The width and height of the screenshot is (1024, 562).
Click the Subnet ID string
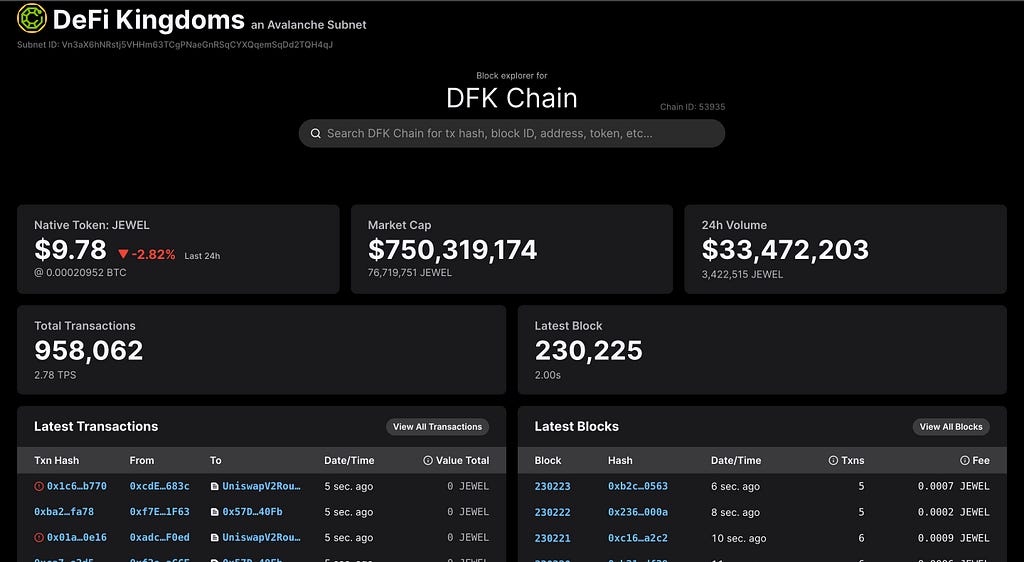175,45
